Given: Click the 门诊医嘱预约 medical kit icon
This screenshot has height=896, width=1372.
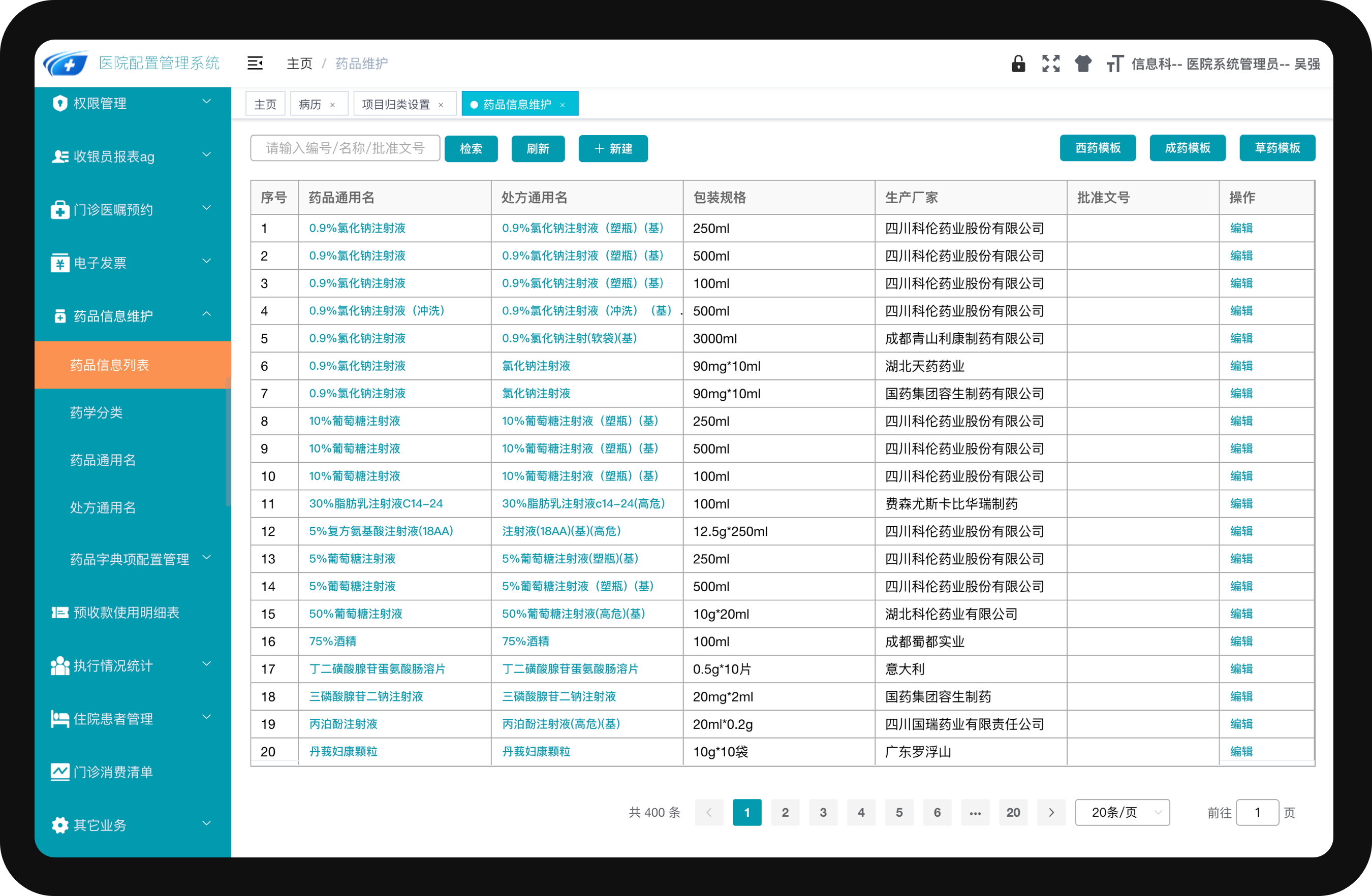Looking at the screenshot, I should pos(60,210).
